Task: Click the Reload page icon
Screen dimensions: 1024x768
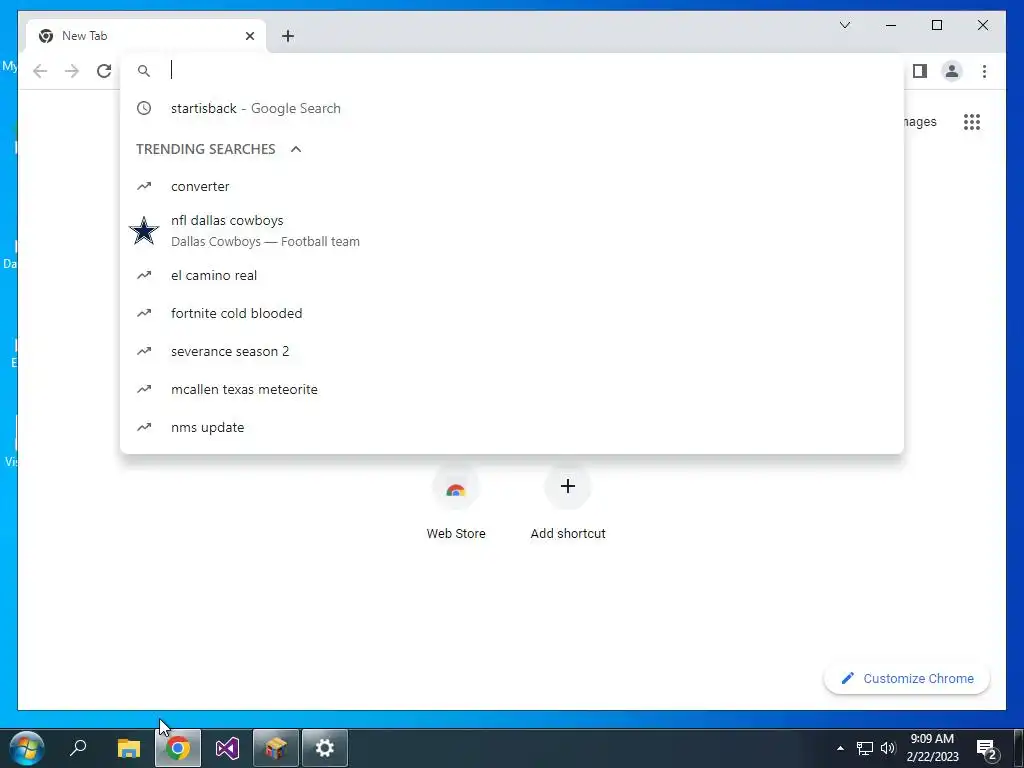Action: [x=104, y=71]
